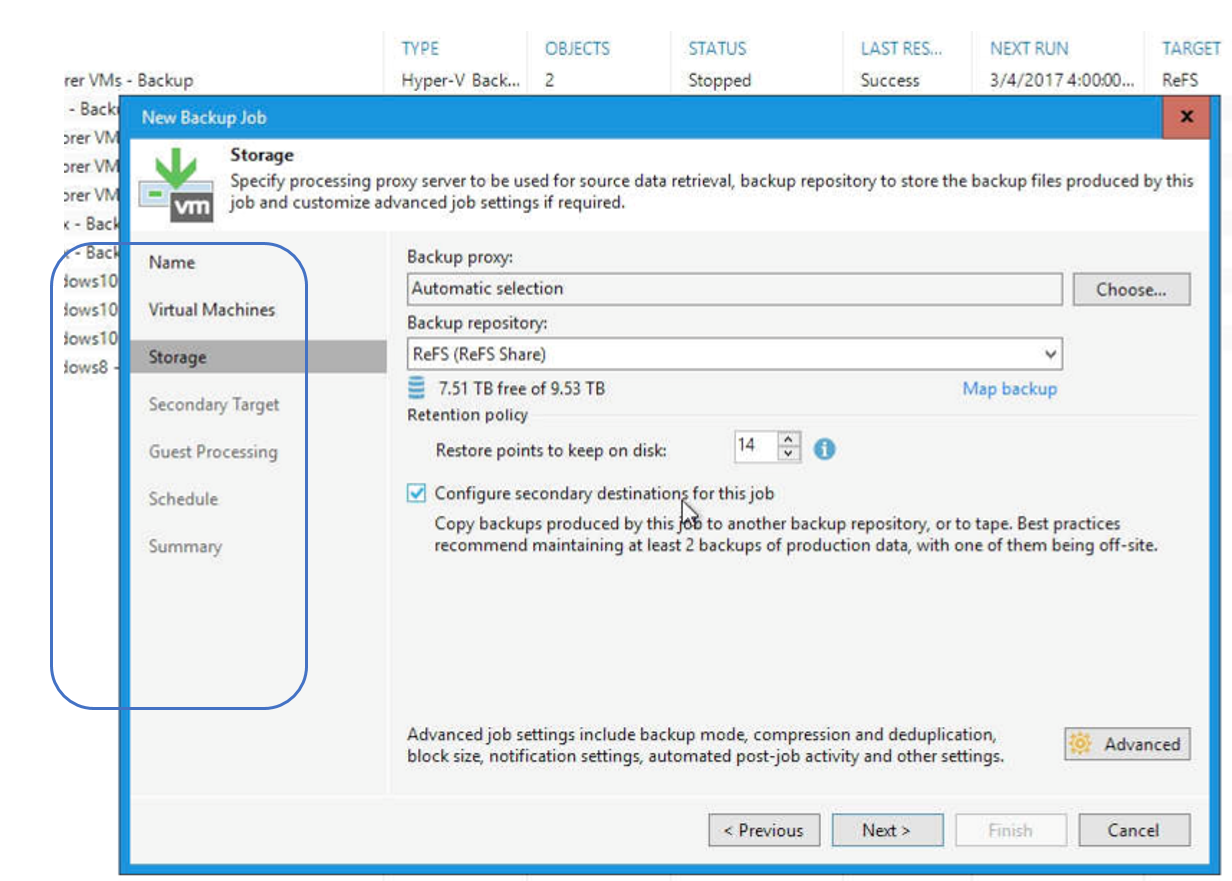
Task: Sort the job list by the STATUS column
Action: coord(717,48)
